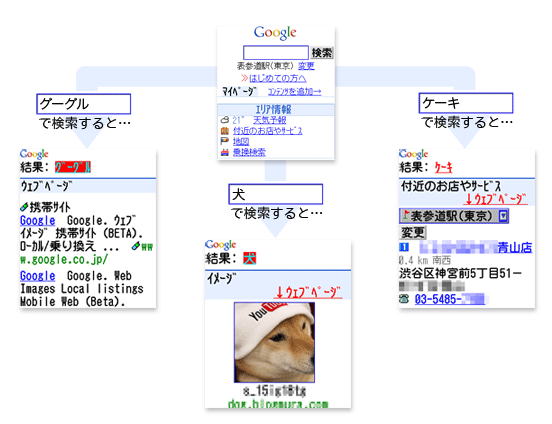Click the 検索 search button
This screenshot has height=424, width=552.
322,53
